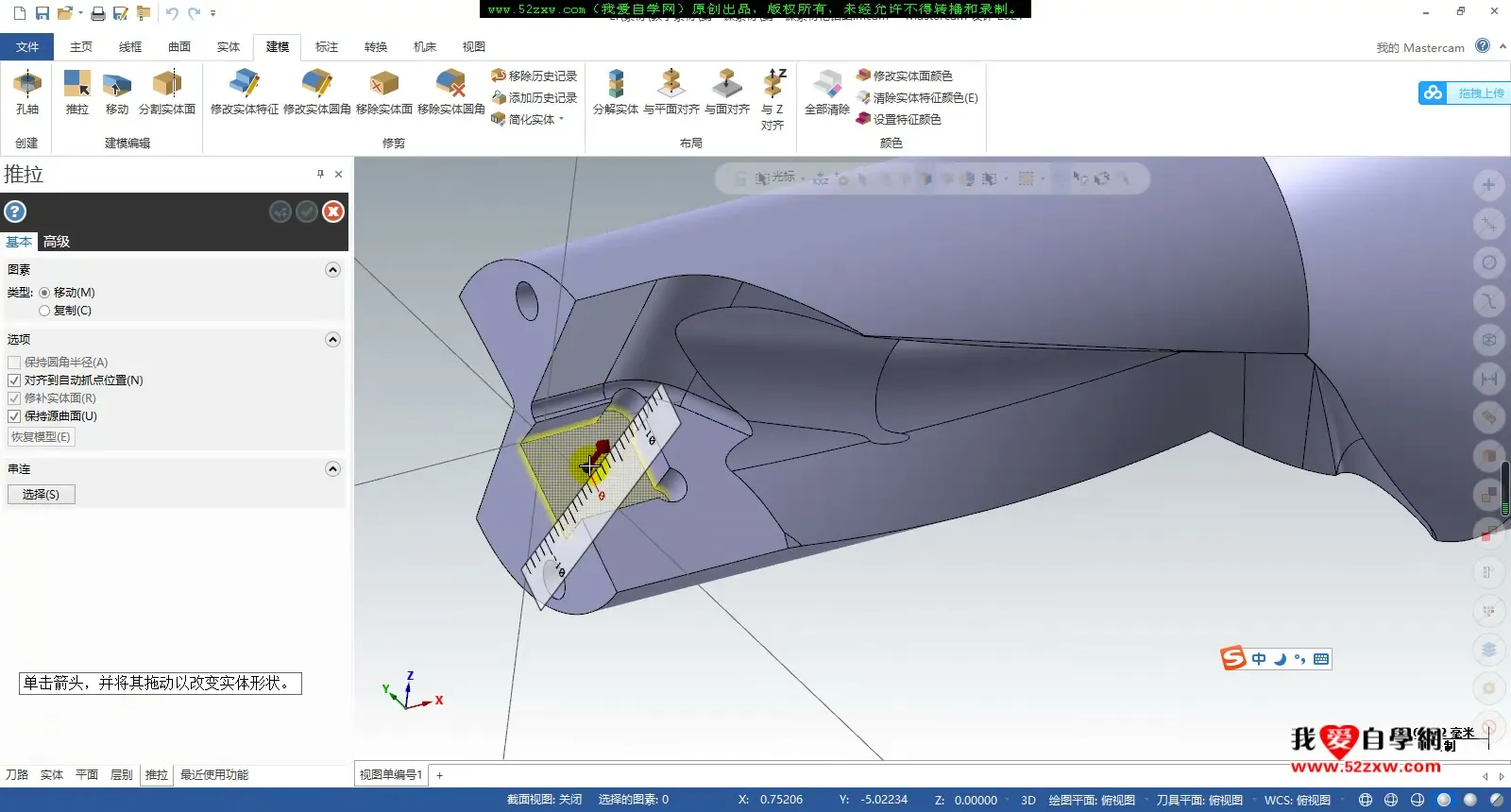Collapse the 图素 section
Image resolution: width=1511 pixels, height=812 pixels.
[x=332, y=270]
